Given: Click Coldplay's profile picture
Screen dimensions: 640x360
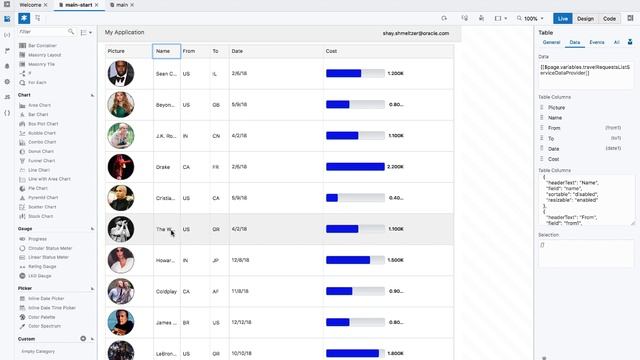Looking at the screenshot, I should click(x=121, y=291).
